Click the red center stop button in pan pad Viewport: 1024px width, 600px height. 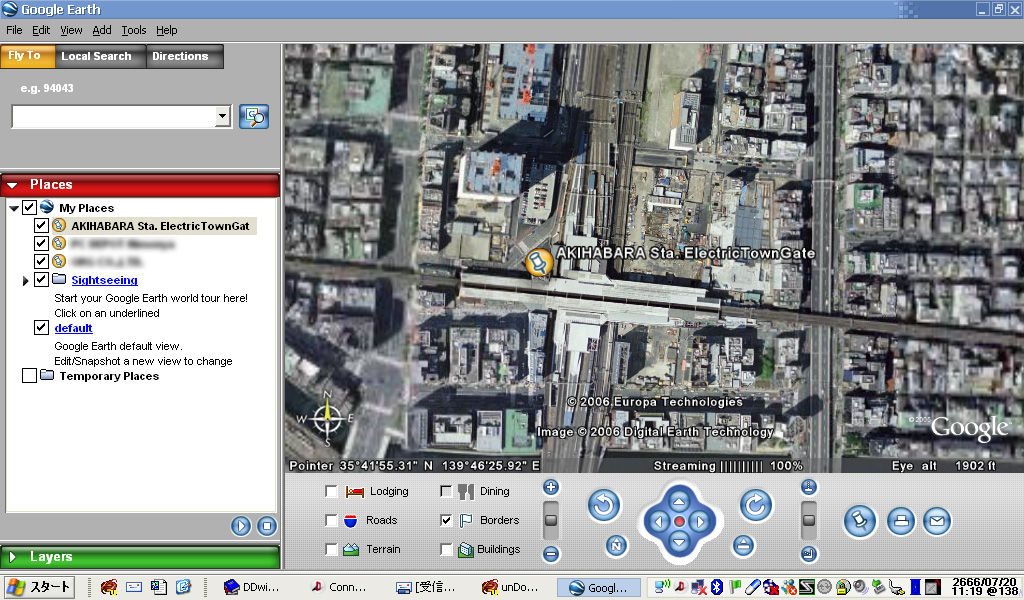pos(679,522)
